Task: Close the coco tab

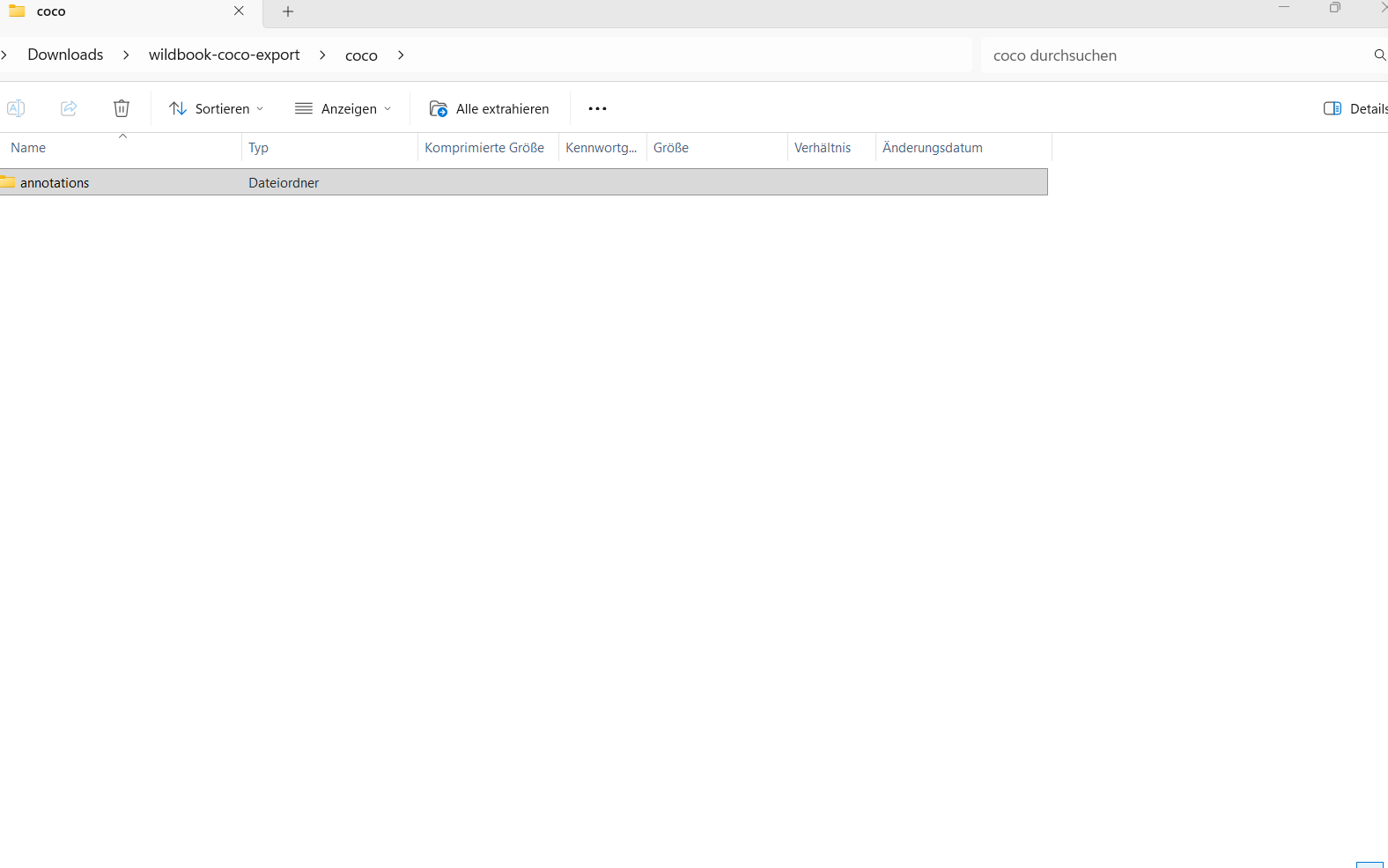Action: 239,11
